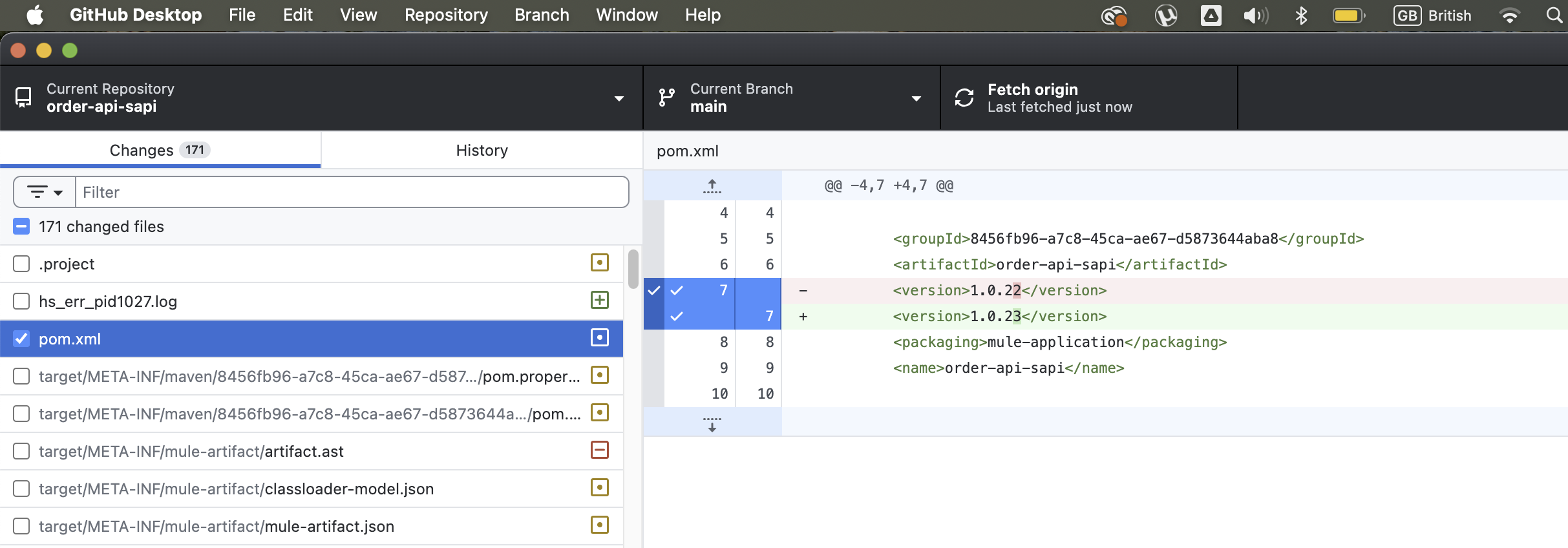Click modified status icon for pom.proper... file
The width and height of the screenshot is (1568, 548).
click(x=600, y=375)
